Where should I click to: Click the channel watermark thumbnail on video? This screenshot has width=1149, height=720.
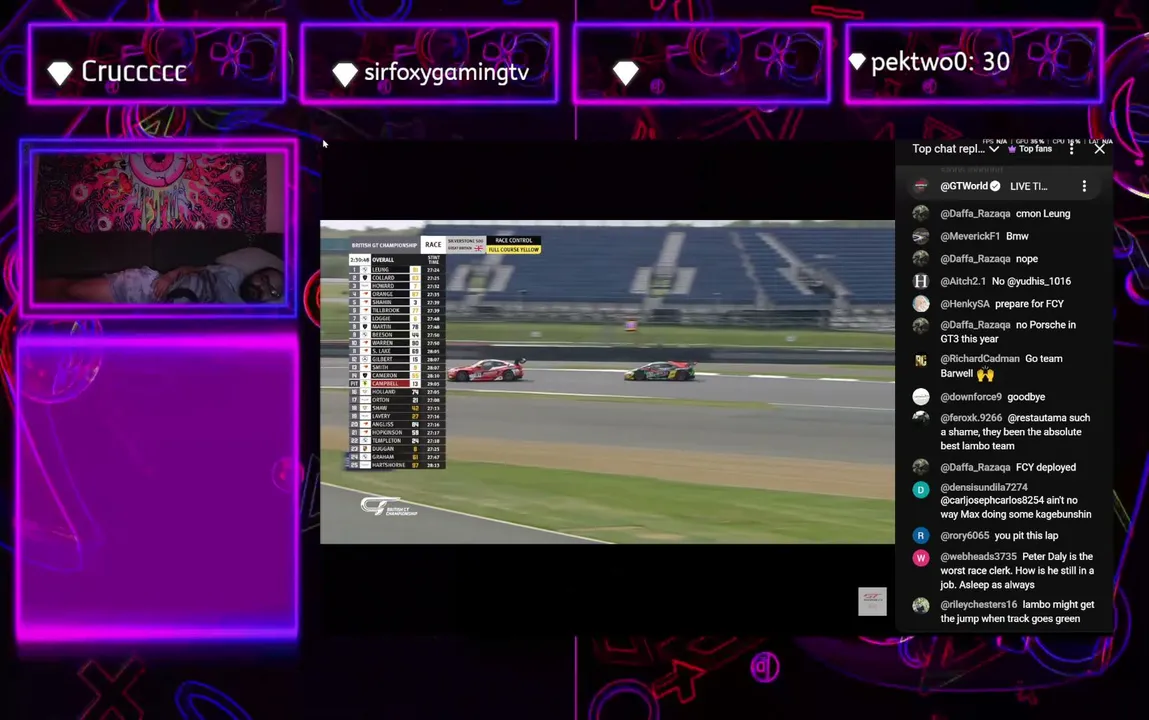click(x=872, y=601)
